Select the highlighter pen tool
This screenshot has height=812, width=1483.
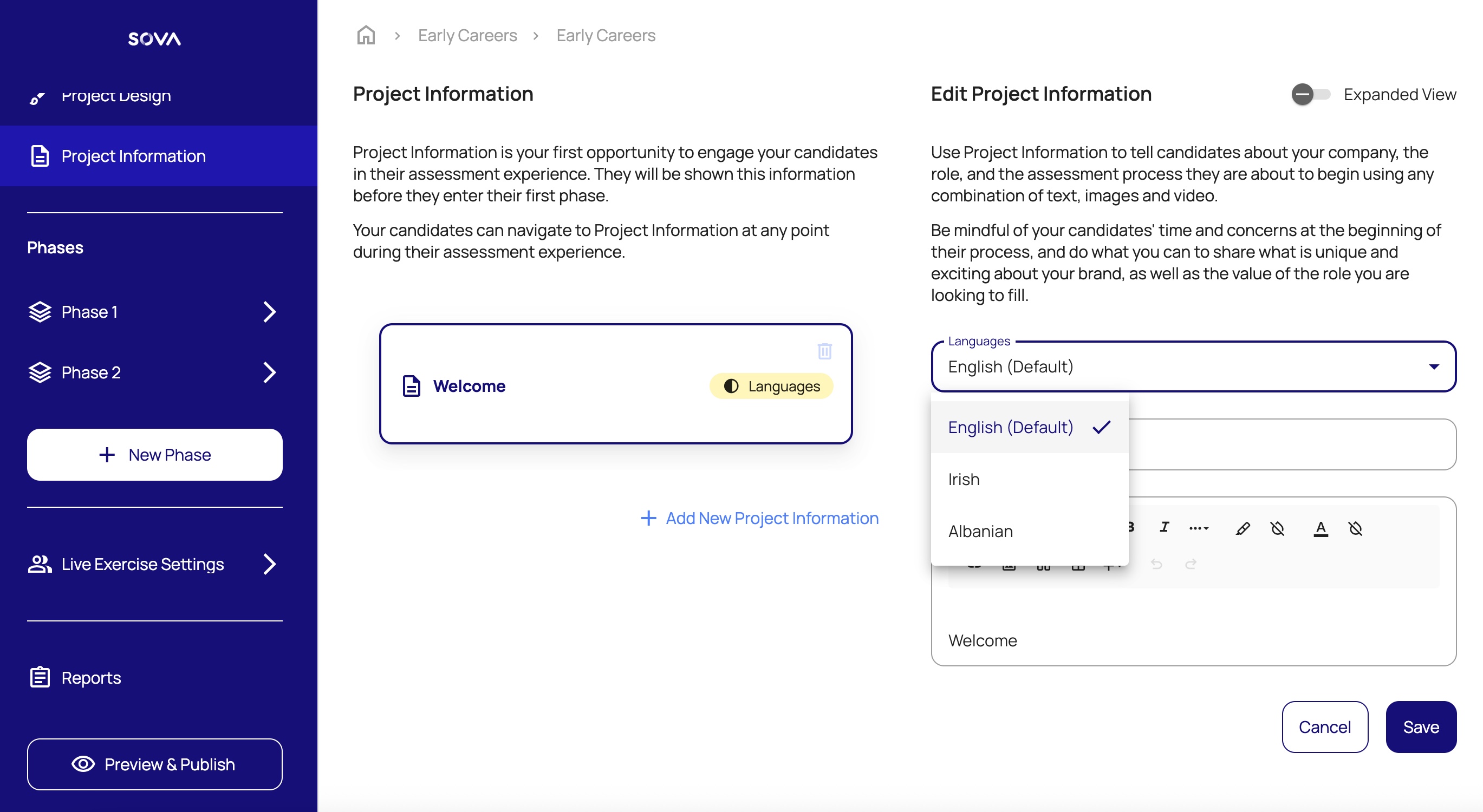pos(1243,528)
